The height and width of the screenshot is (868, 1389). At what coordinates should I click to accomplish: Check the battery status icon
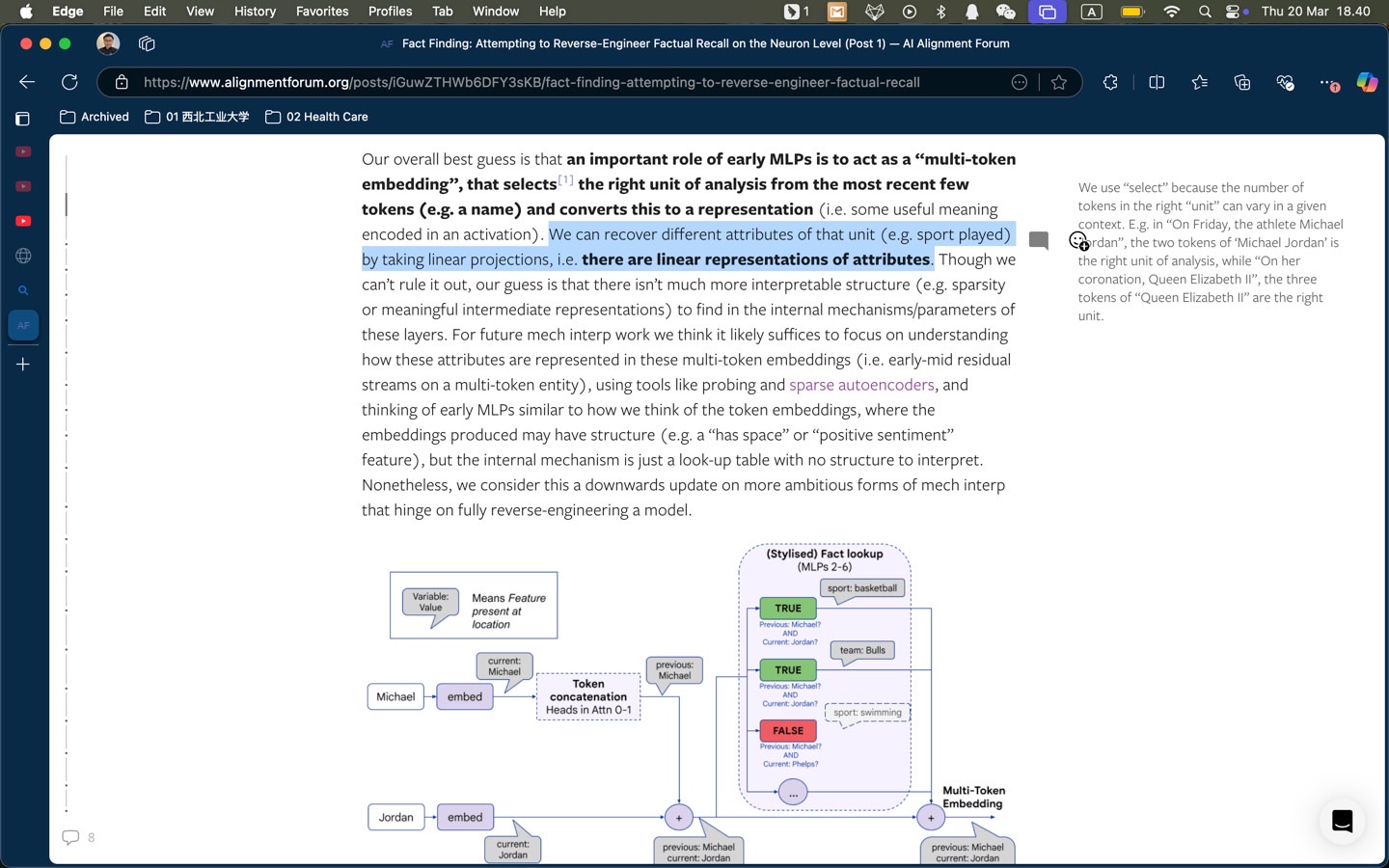click(1132, 12)
